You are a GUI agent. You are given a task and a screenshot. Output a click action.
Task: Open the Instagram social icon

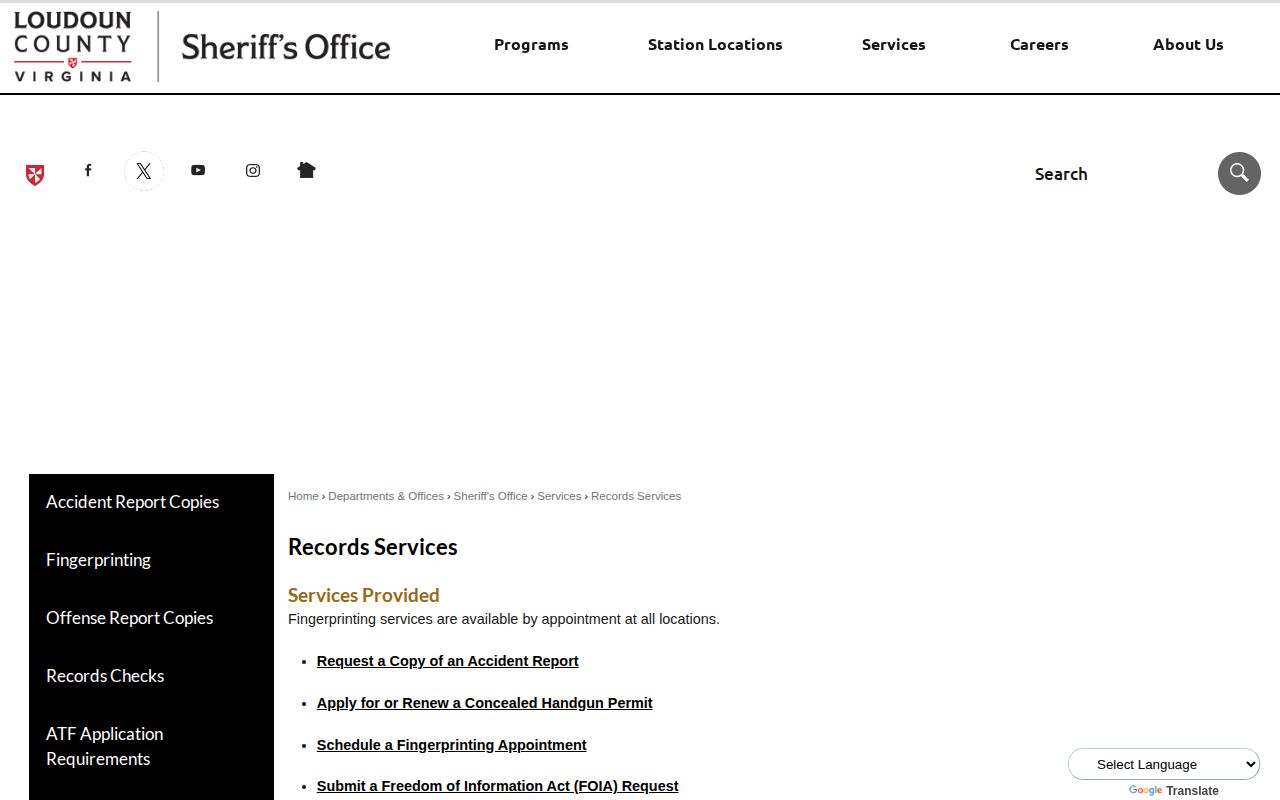(x=253, y=170)
